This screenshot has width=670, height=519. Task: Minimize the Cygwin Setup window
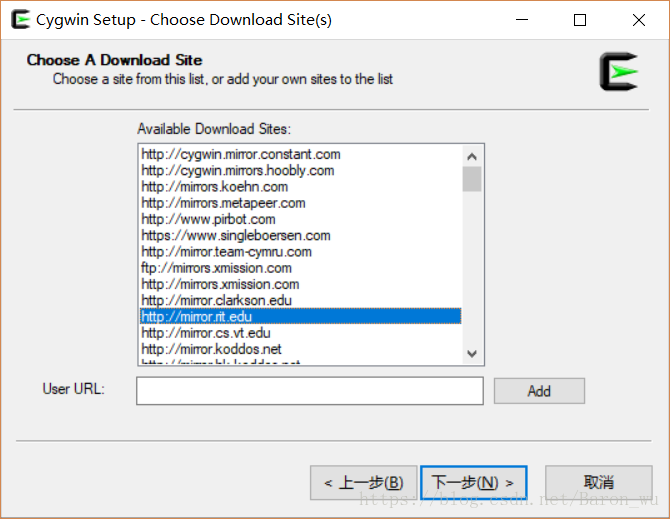[522, 20]
